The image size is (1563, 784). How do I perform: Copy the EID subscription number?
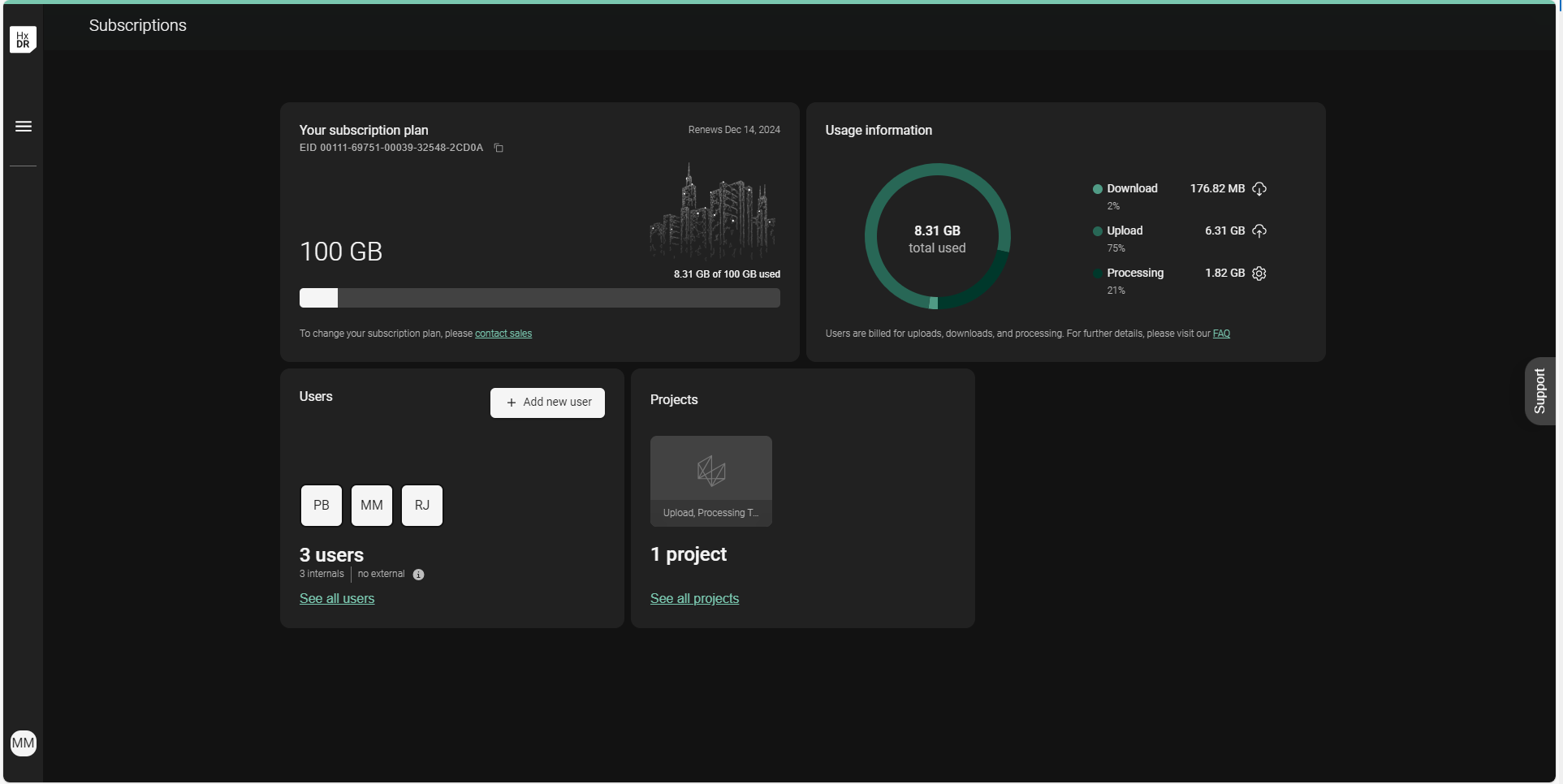[x=499, y=148]
